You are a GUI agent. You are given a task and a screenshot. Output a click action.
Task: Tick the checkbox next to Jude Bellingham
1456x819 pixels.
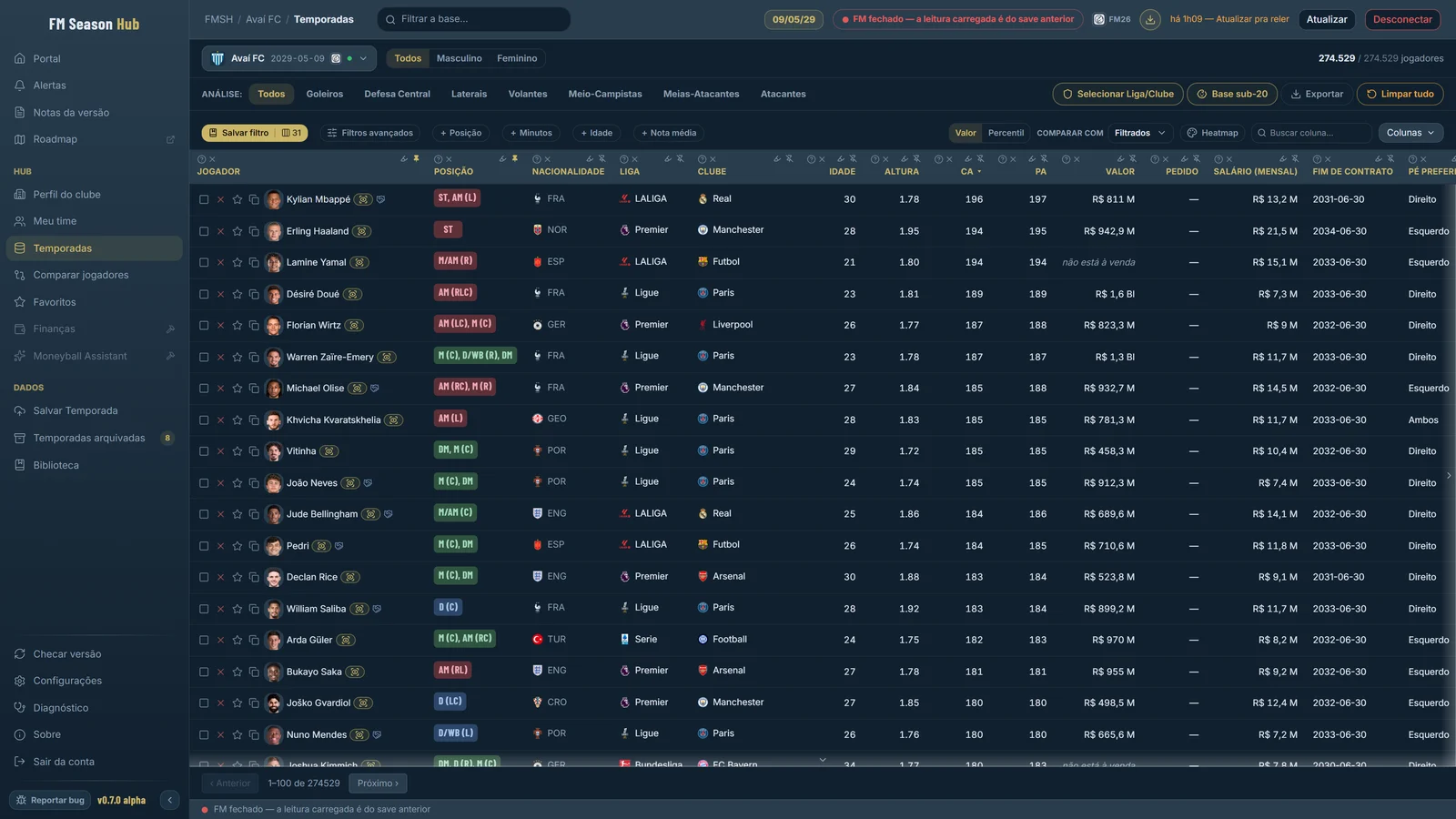click(x=204, y=514)
